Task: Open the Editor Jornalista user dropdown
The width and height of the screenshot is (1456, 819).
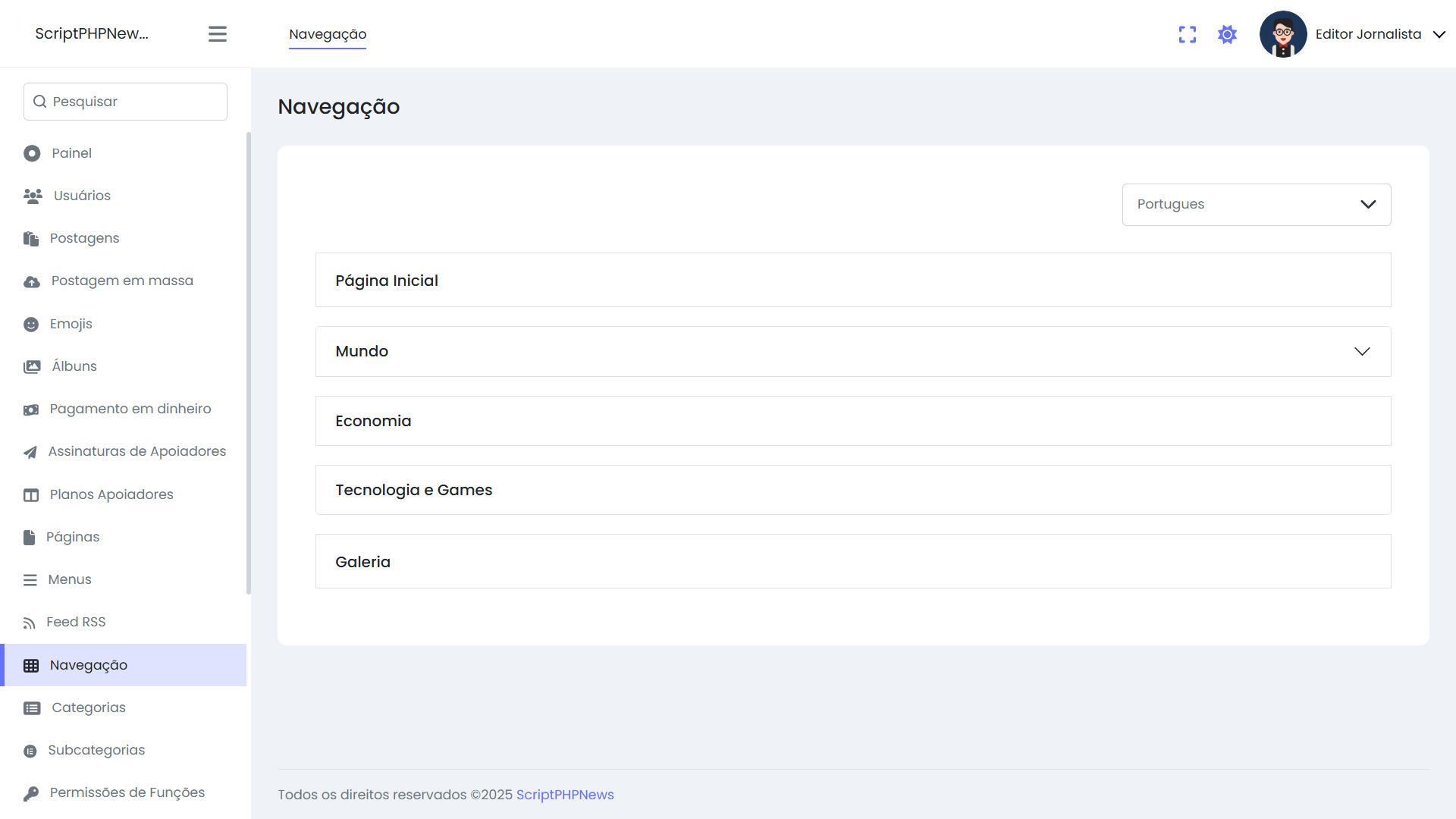Action: click(1439, 34)
